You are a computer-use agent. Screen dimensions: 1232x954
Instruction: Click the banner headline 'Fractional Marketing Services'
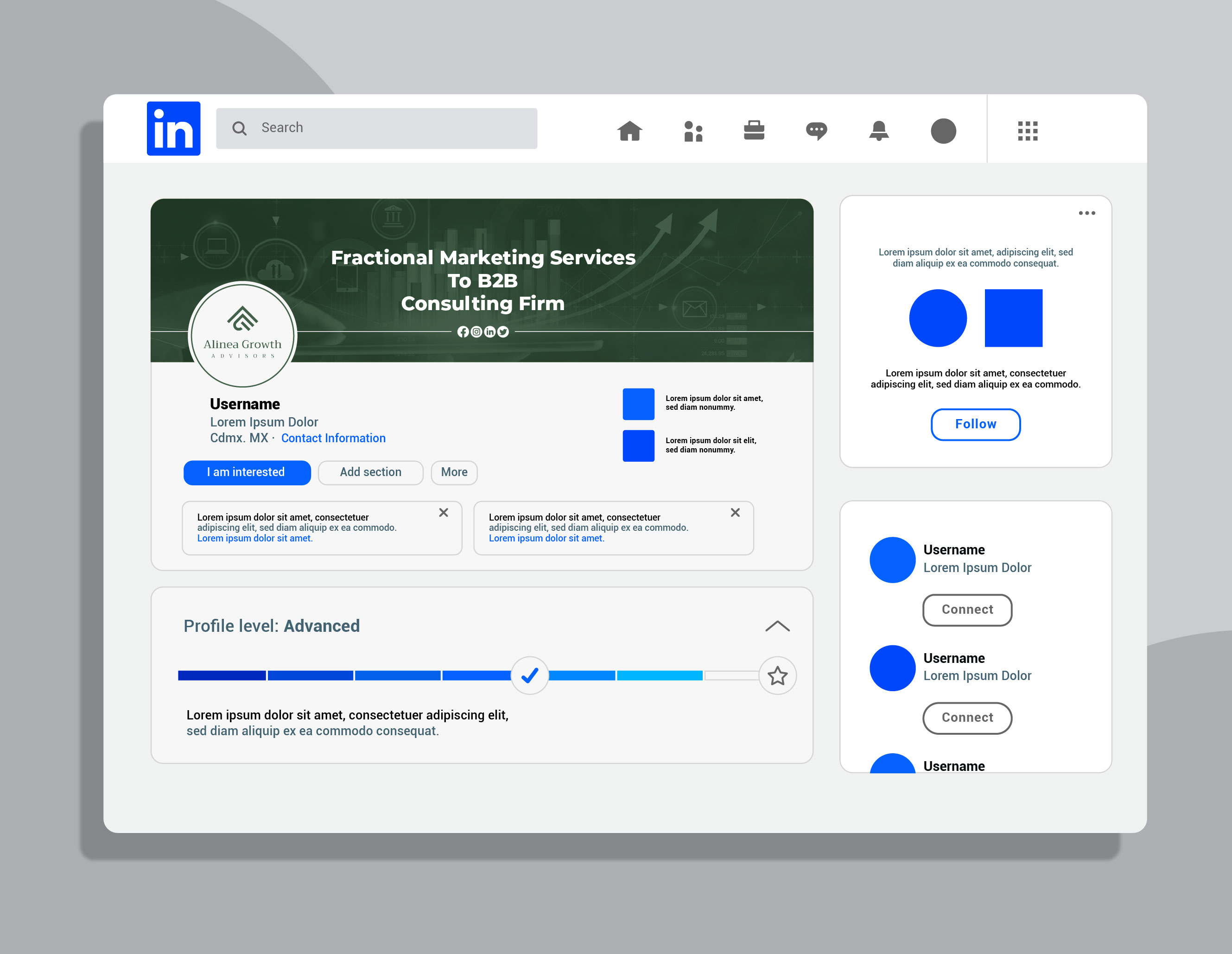[x=483, y=257]
